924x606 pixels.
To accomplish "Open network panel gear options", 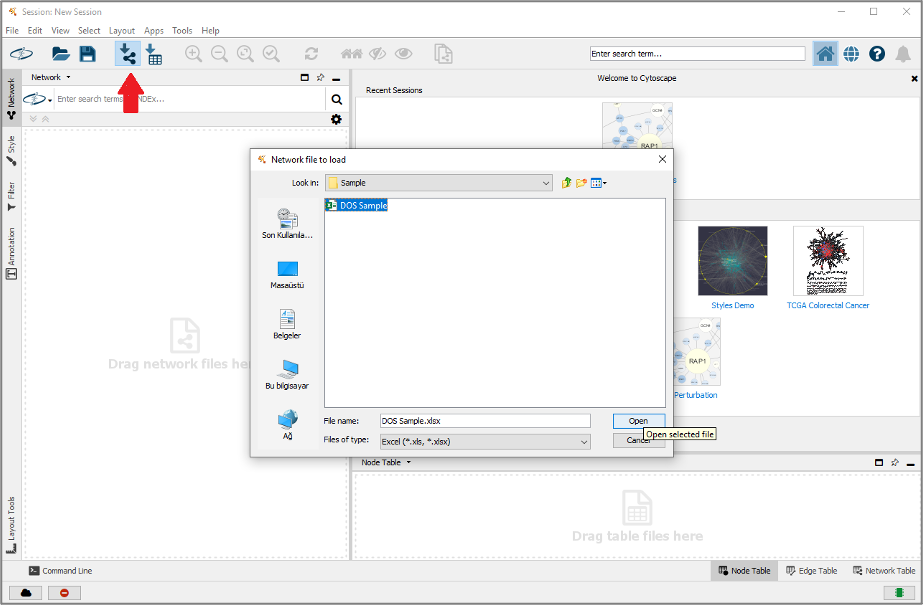I will [x=336, y=120].
